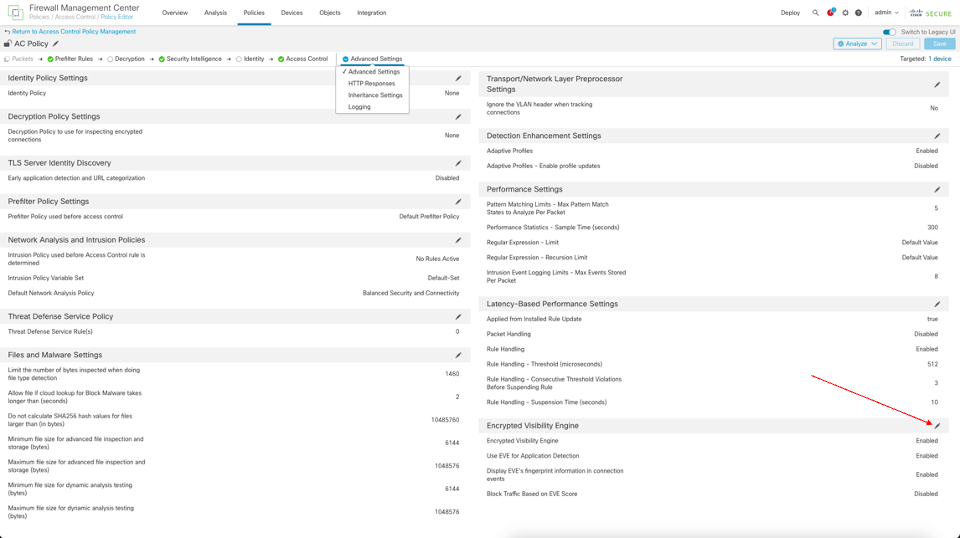
Task: Click Rule Handling - Suspension Time row
Action: pyautogui.click(x=713, y=402)
